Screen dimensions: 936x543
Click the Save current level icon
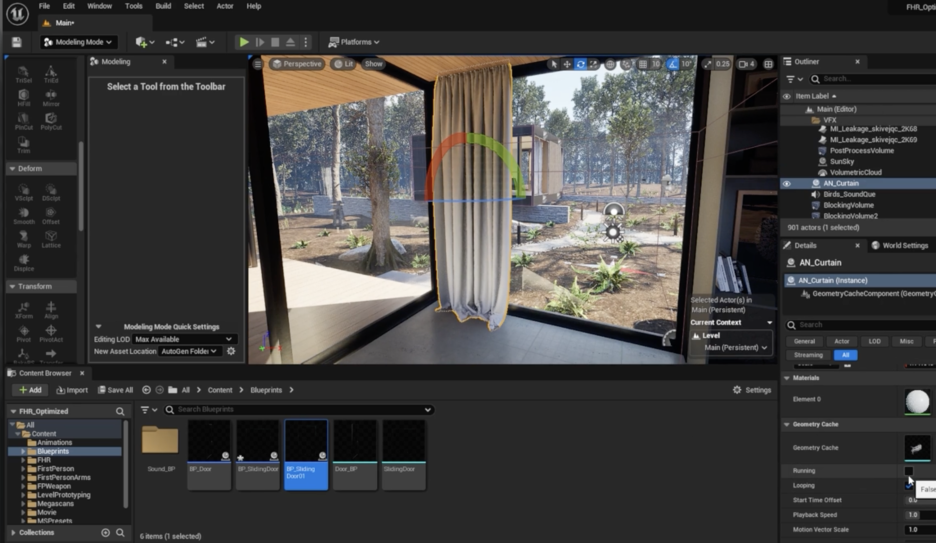click(17, 42)
